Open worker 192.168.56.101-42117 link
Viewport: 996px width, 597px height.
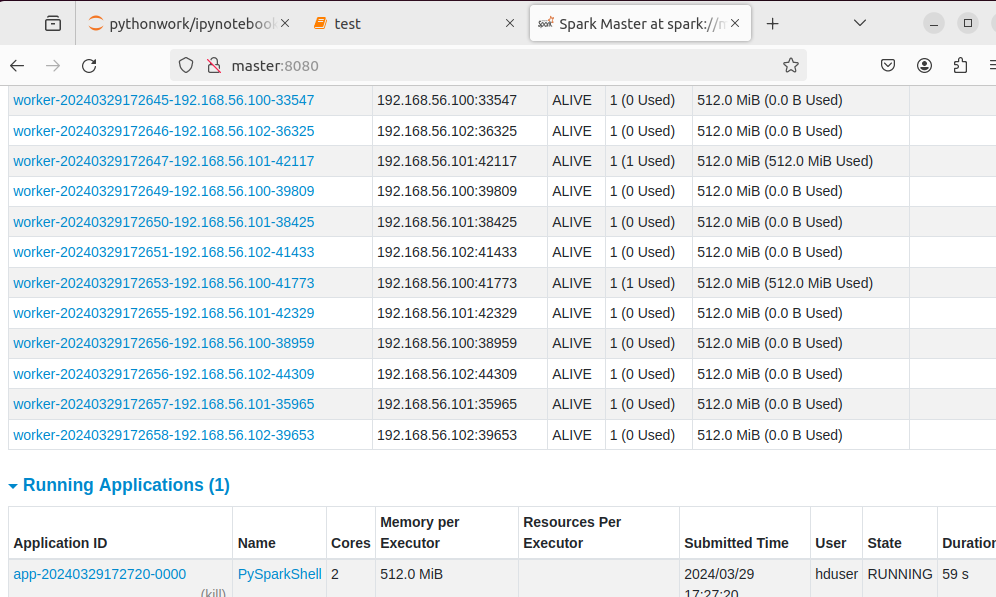(164, 161)
